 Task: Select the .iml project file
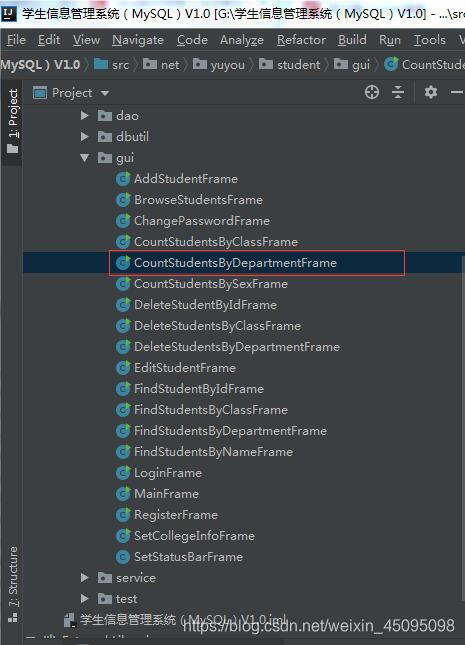pos(176,619)
